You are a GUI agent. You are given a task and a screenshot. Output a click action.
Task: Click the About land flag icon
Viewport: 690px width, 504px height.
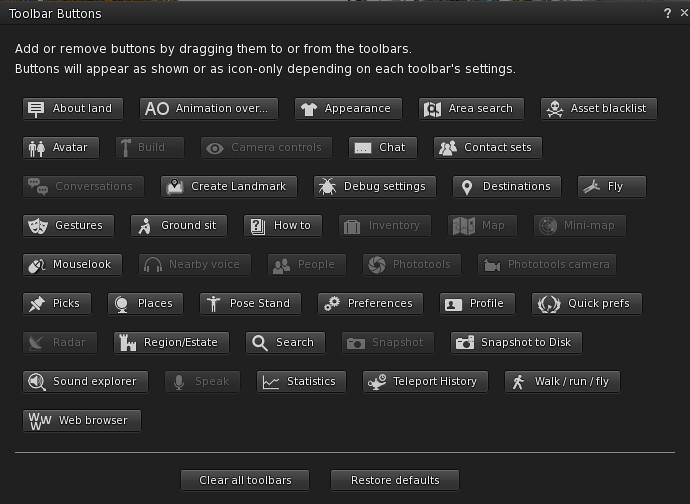37,109
